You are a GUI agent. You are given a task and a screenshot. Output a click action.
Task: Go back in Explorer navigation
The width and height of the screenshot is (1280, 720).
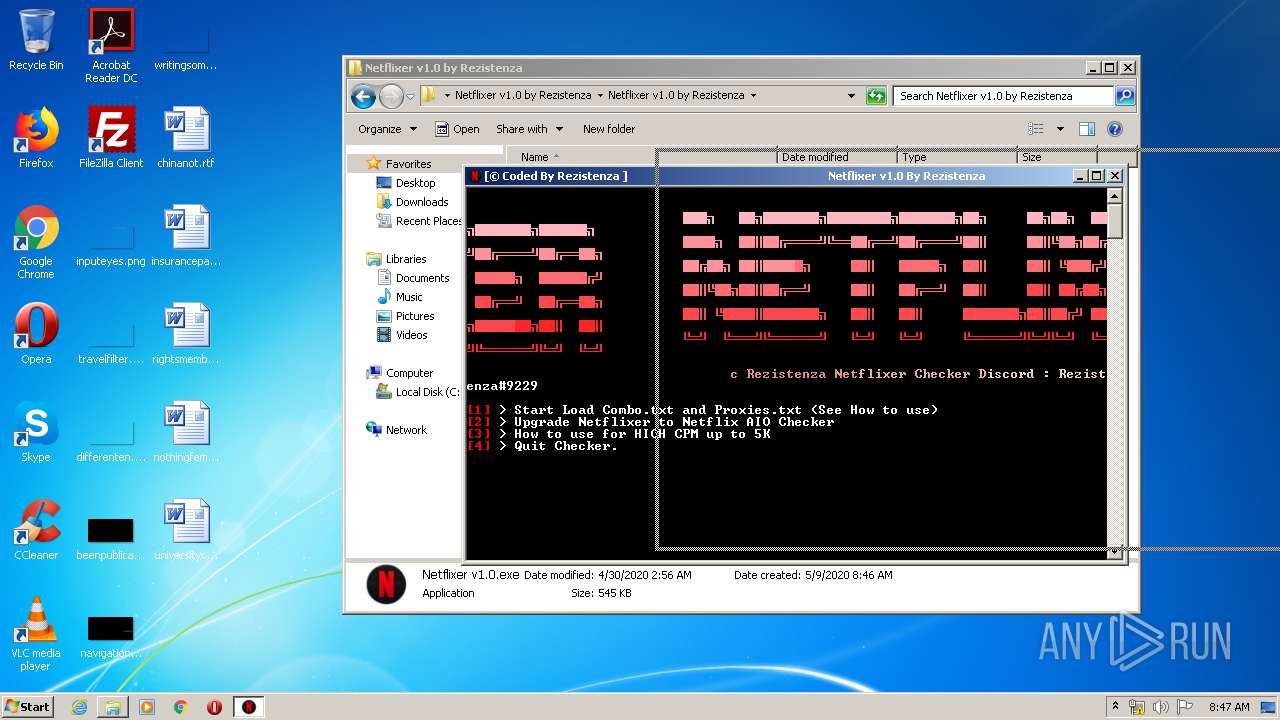[363, 96]
